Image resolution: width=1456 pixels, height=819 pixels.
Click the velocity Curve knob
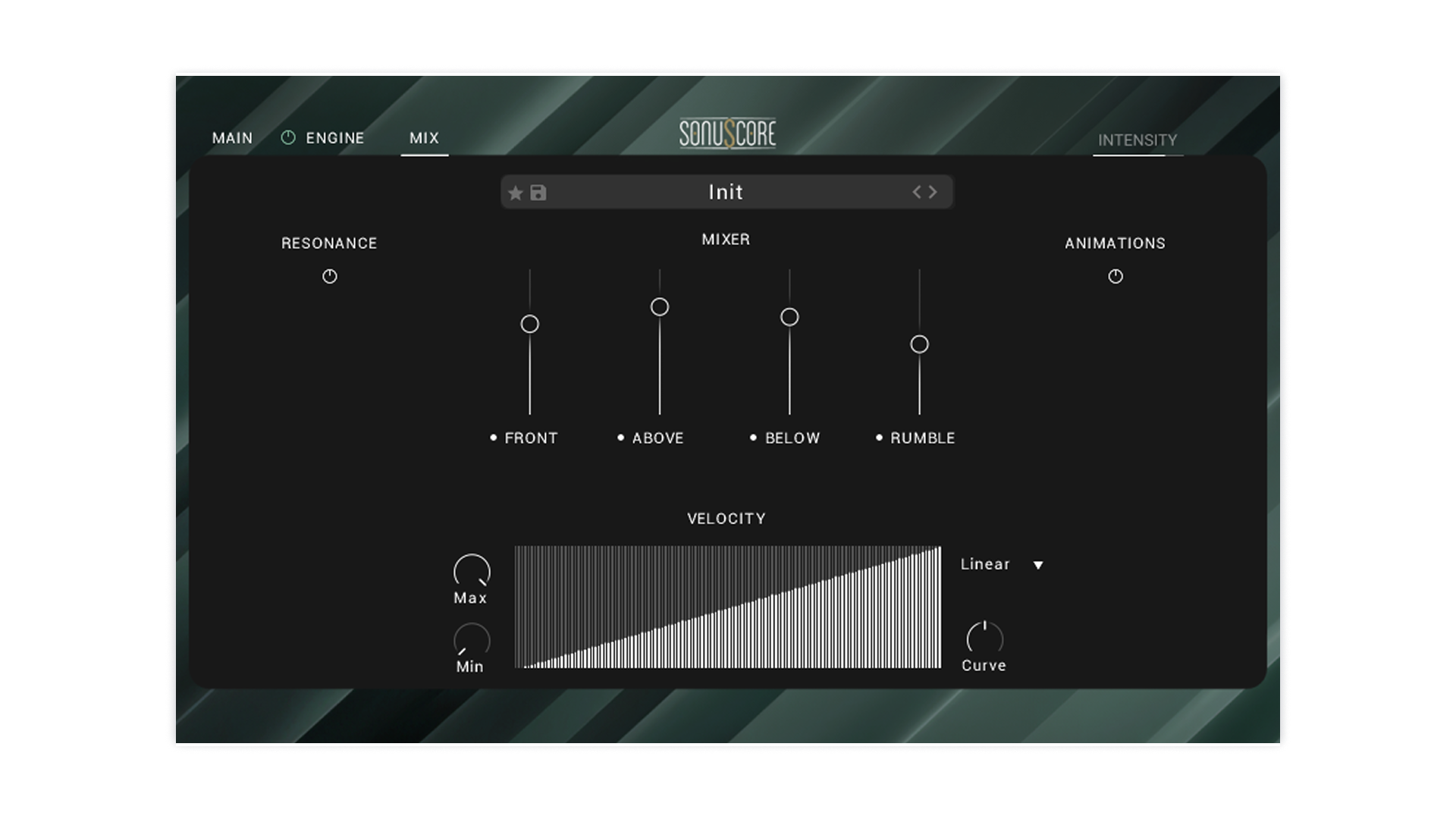coord(984,639)
